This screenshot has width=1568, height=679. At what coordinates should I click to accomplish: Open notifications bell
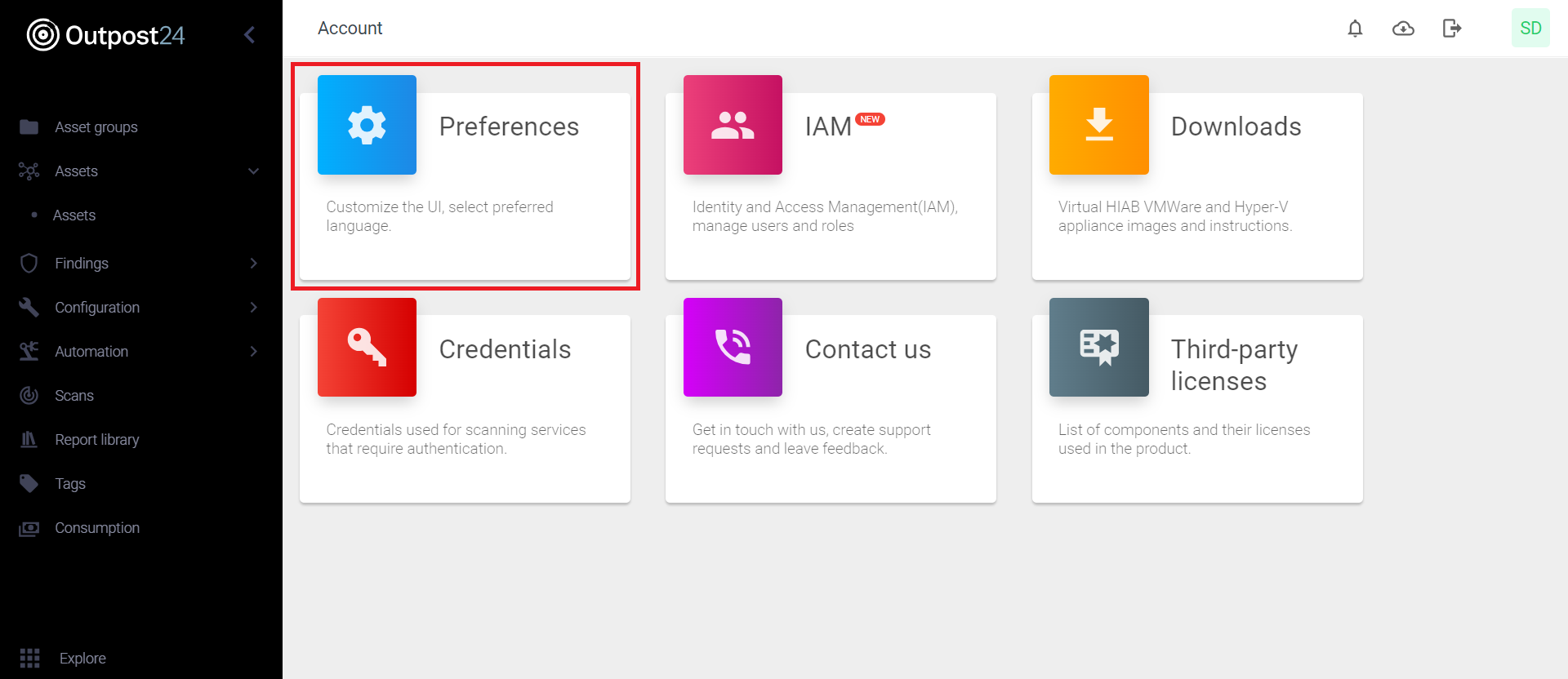tap(1355, 29)
